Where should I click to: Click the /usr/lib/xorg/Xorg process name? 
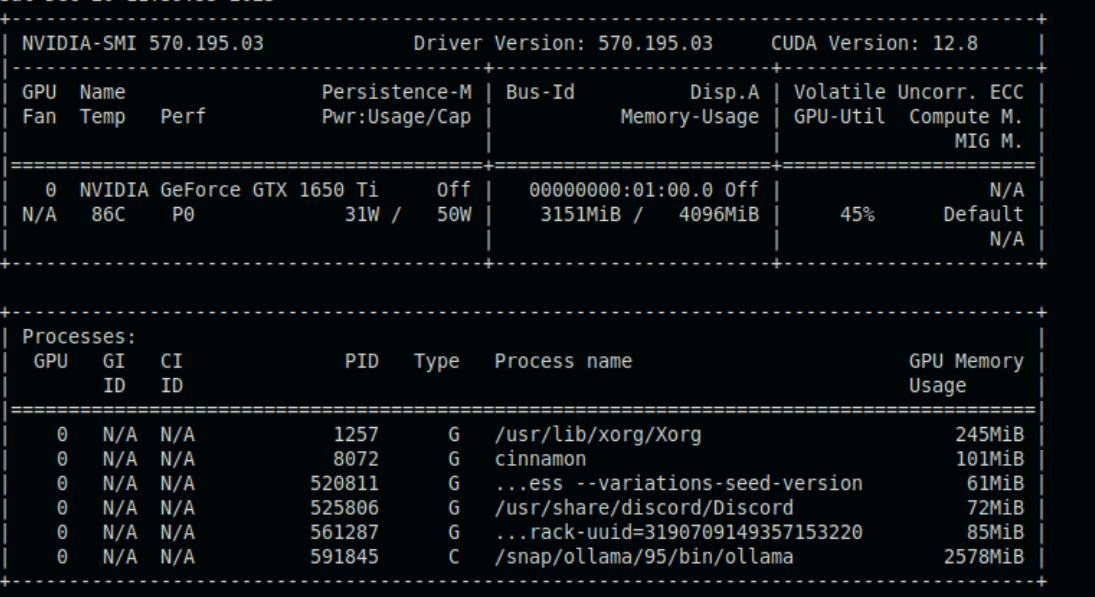pos(597,435)
